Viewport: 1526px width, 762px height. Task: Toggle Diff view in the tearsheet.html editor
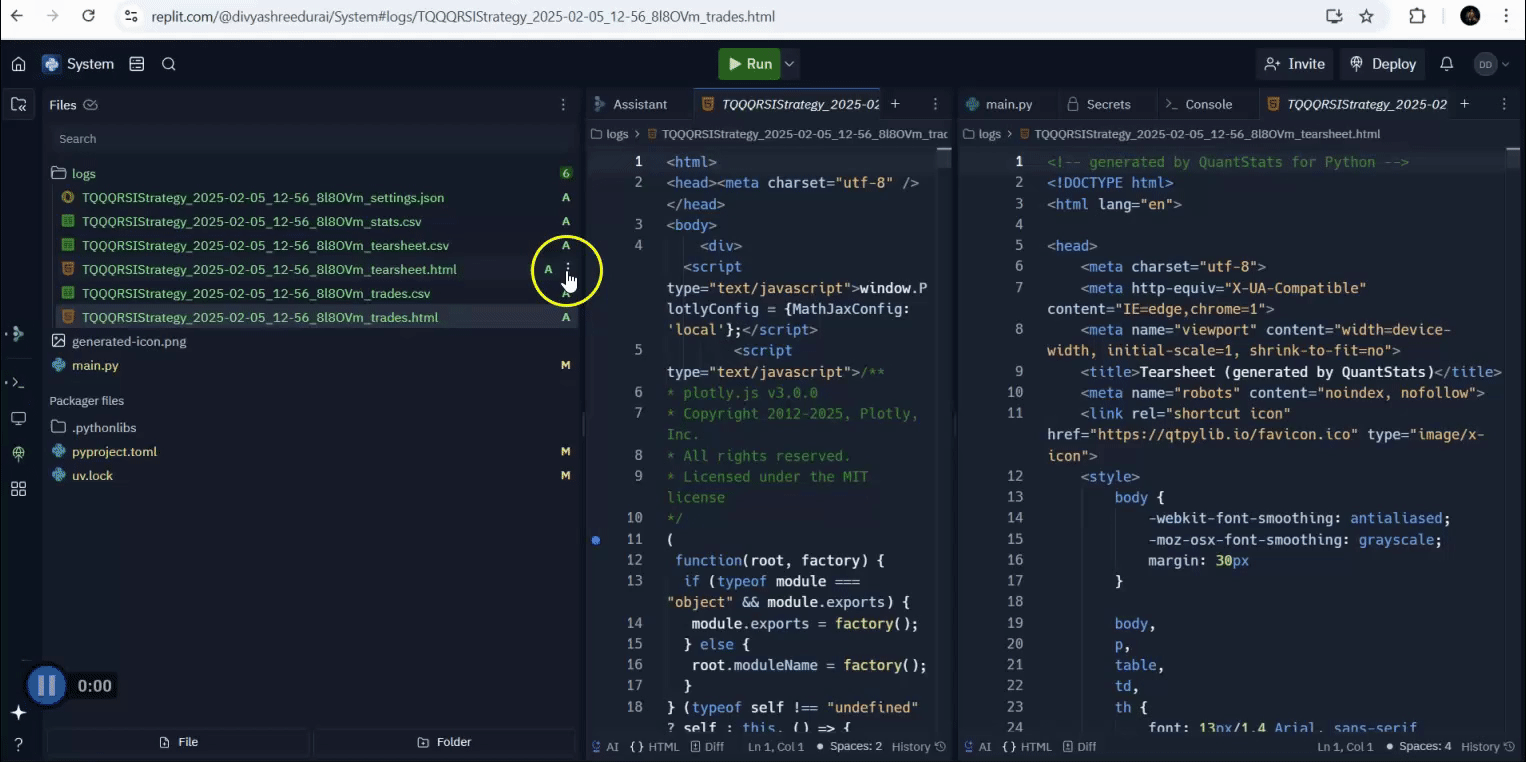pos(1080,746)
